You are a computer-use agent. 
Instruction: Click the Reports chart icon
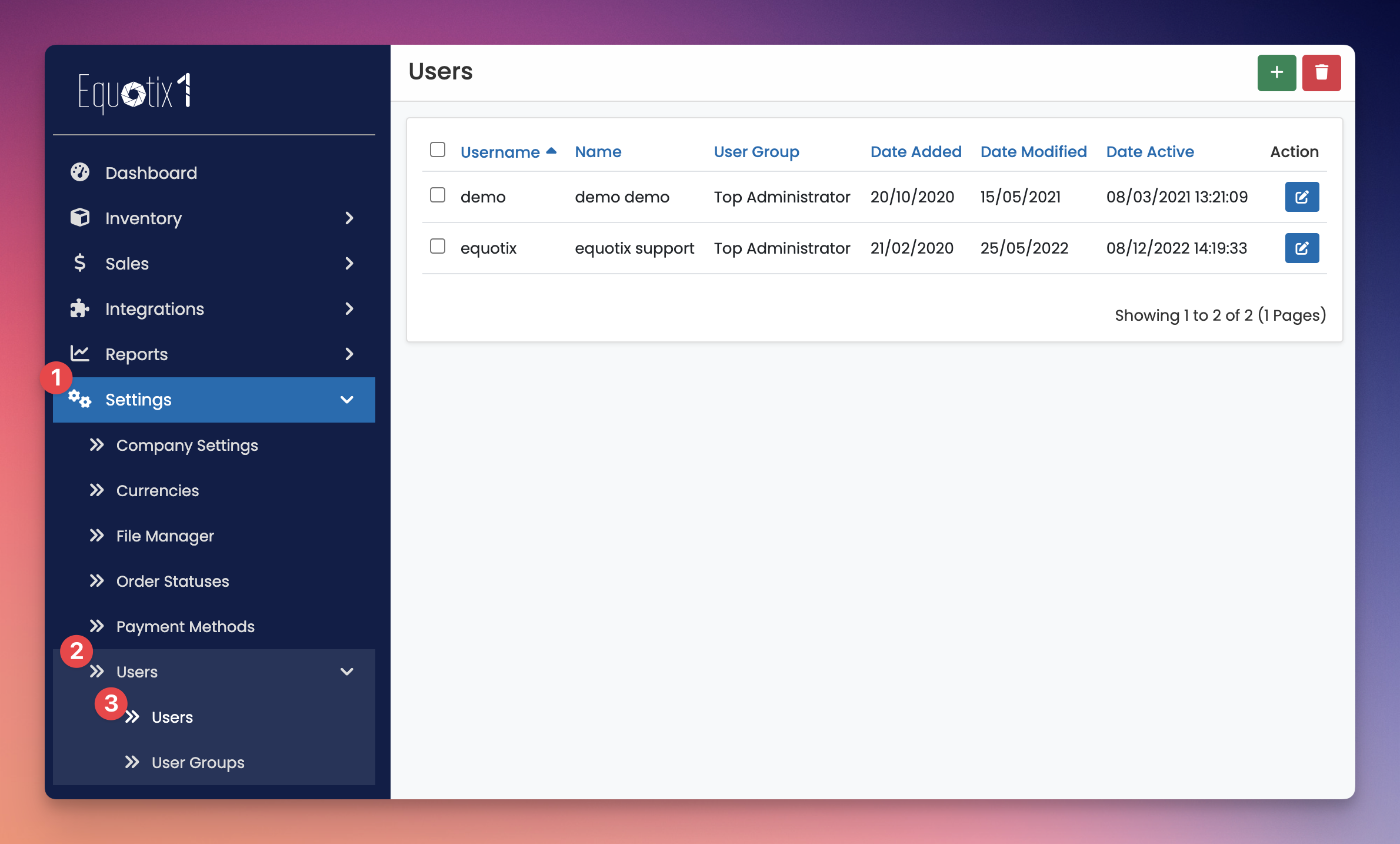(x=80, y=353)
